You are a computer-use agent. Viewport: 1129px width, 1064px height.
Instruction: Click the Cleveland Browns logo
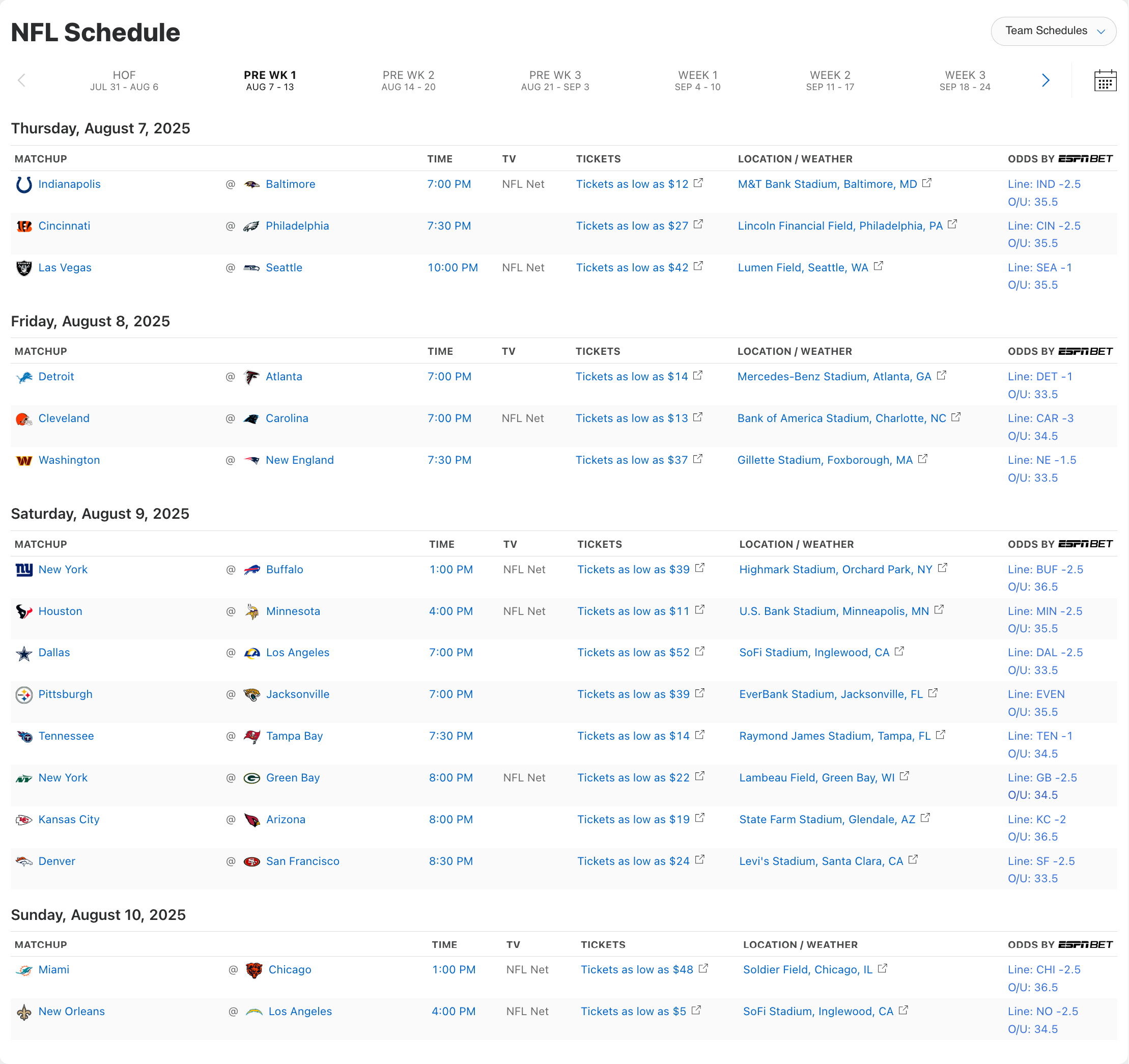click(24, 419)
